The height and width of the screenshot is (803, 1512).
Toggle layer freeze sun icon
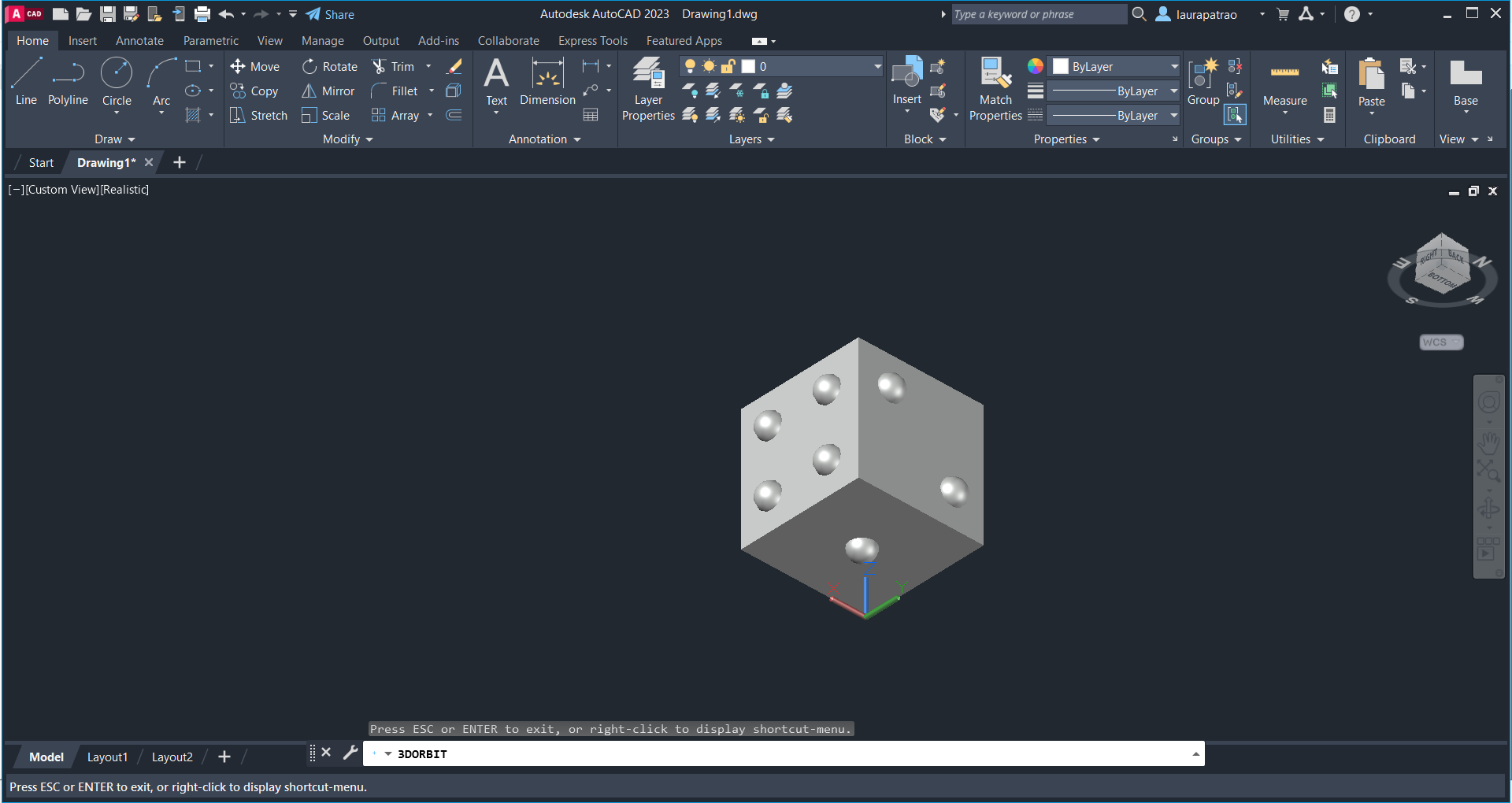click(709, 67)
